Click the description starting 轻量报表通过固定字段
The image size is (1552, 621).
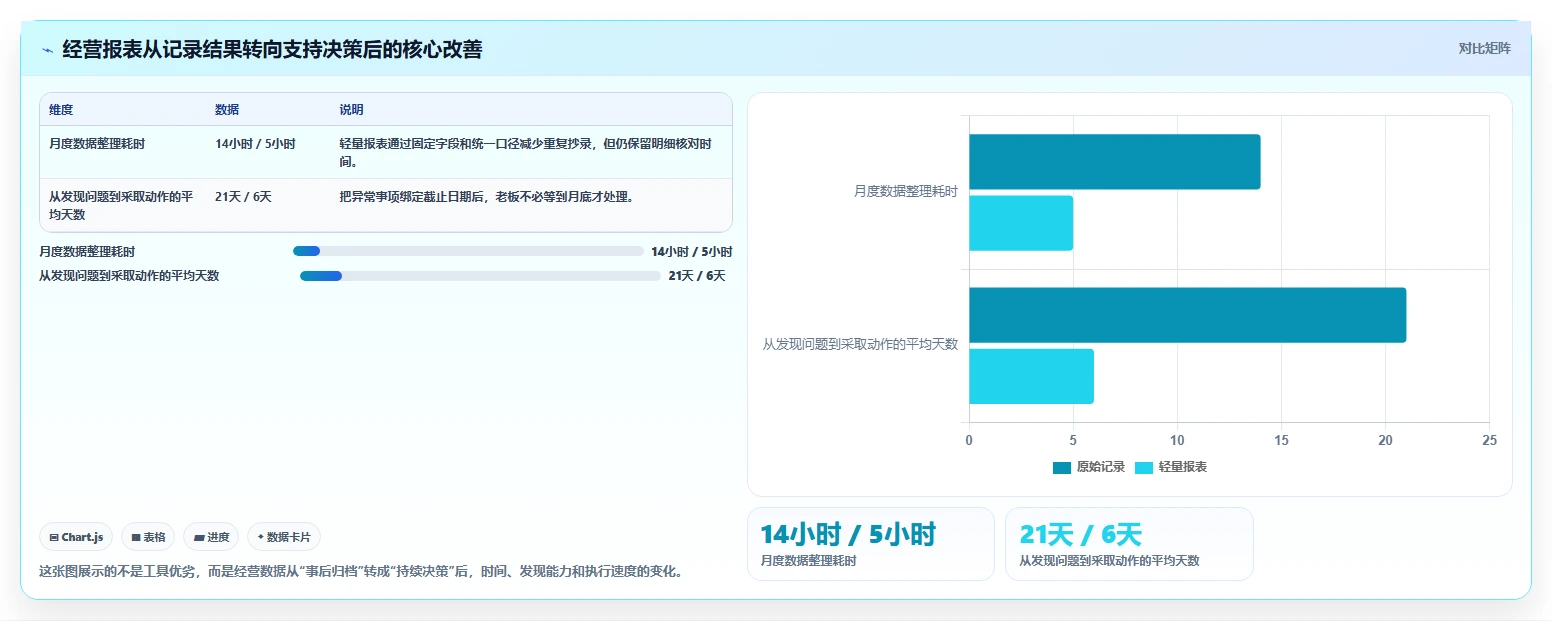(526, 153)
